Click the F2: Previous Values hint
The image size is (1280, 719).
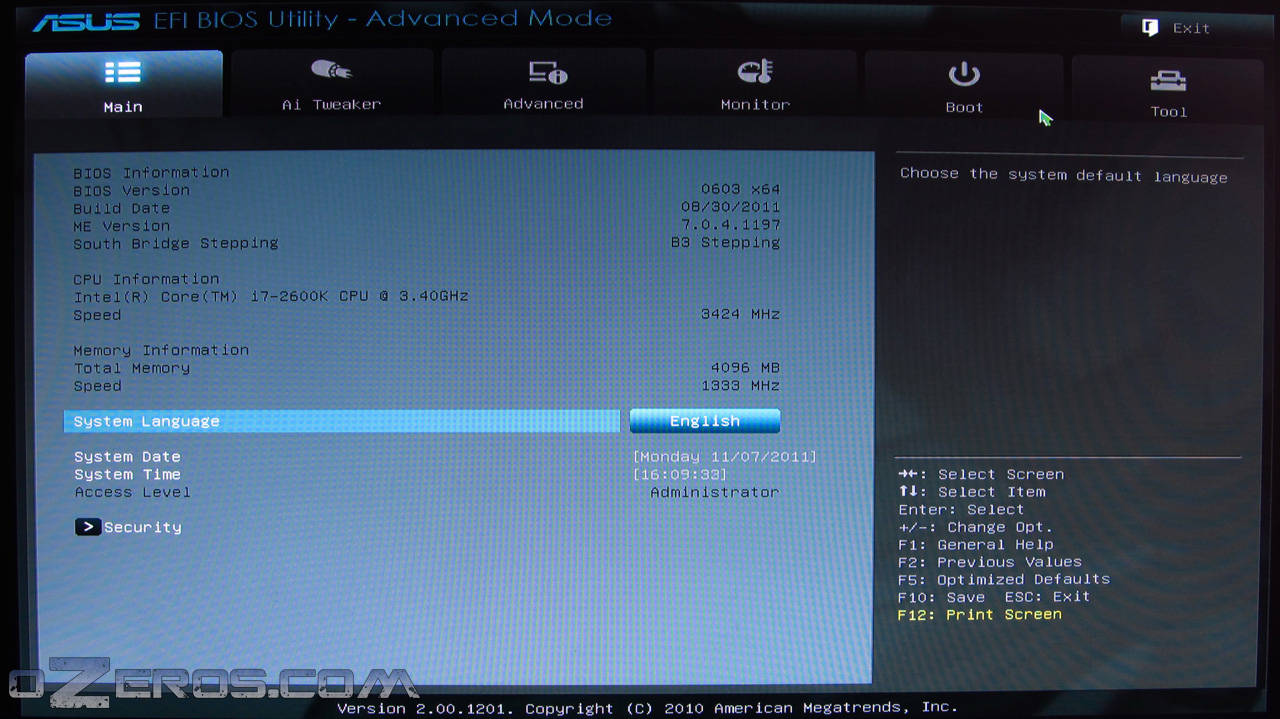(990, 562)
